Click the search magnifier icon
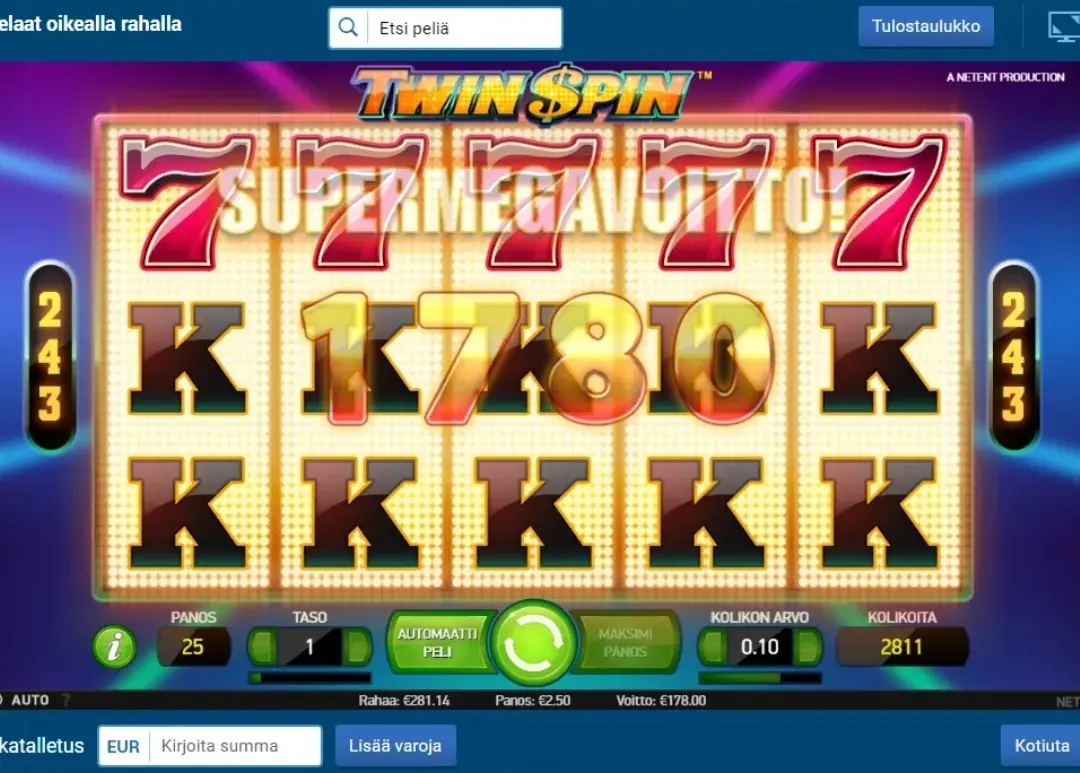Image resolution: width=1080 pixels, height=773 pixels. (x=349, y=28)
